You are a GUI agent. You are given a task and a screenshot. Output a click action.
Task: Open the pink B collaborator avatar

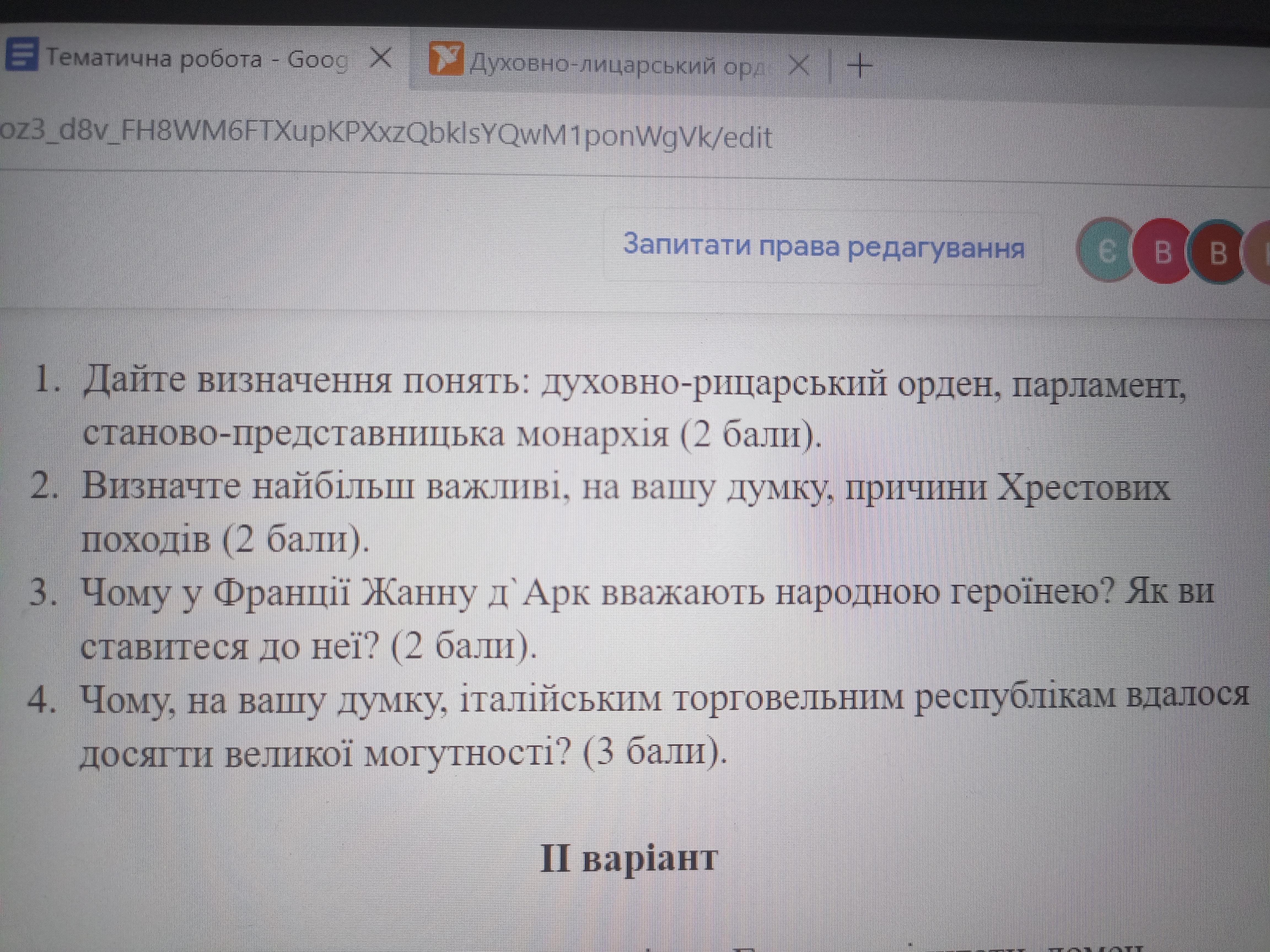click(1162, 251)
